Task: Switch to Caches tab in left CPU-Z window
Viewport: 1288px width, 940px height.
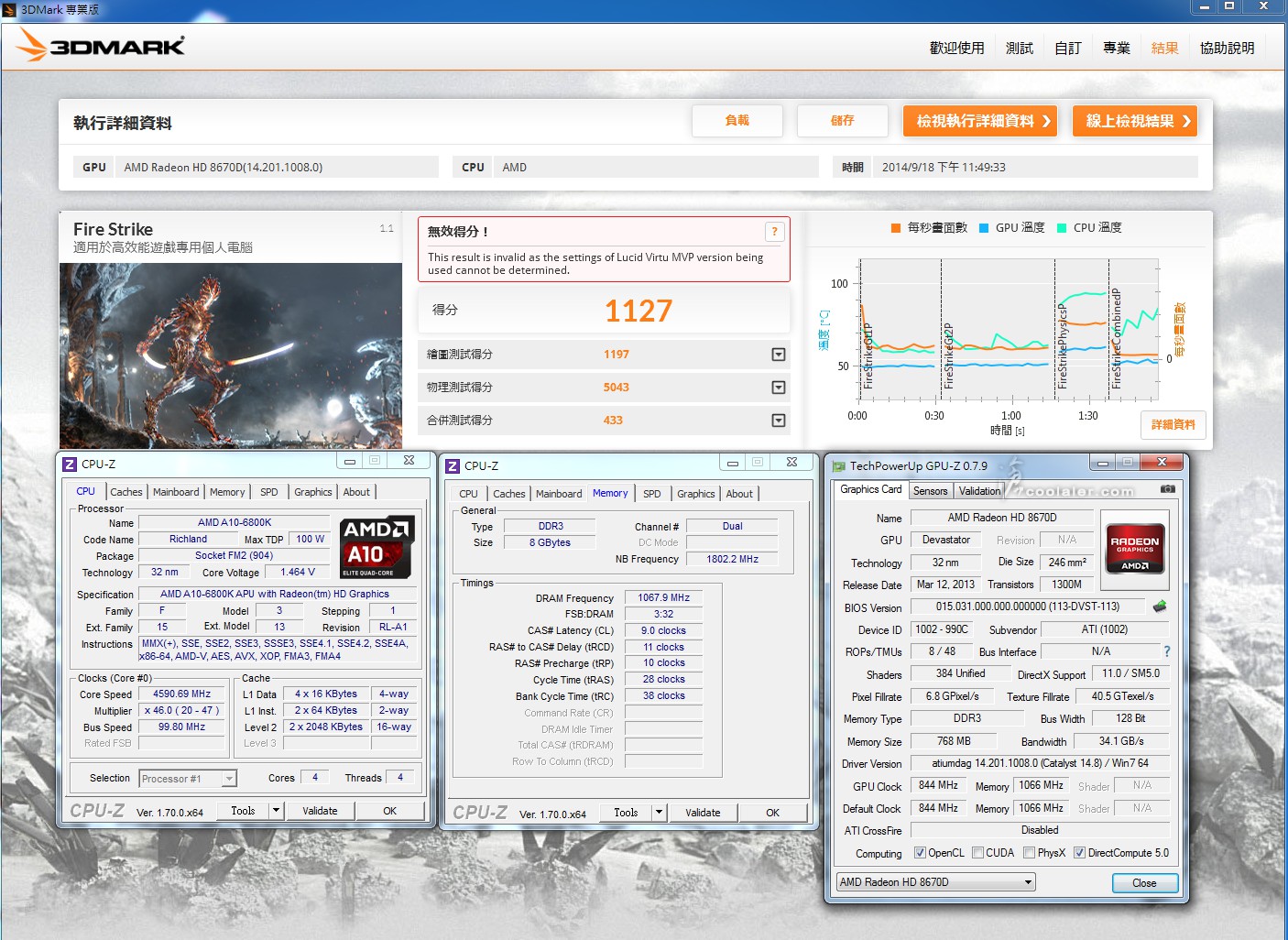Action: coord(126,492)
